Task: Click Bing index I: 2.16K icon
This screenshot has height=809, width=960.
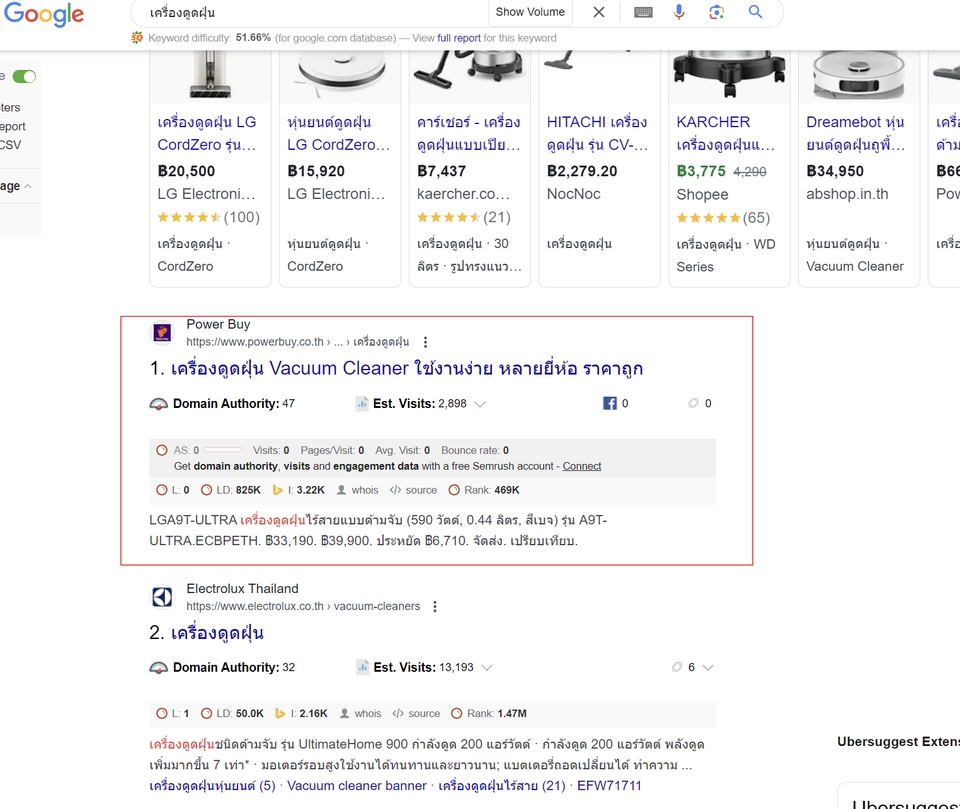Action: pos(280,713)
